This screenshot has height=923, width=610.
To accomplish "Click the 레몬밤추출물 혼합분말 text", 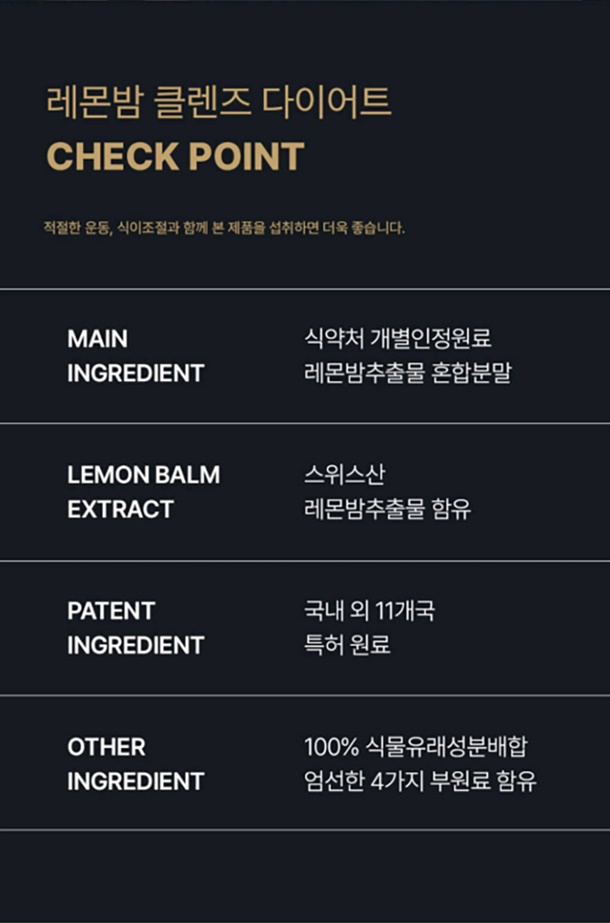I will (407, 373).
